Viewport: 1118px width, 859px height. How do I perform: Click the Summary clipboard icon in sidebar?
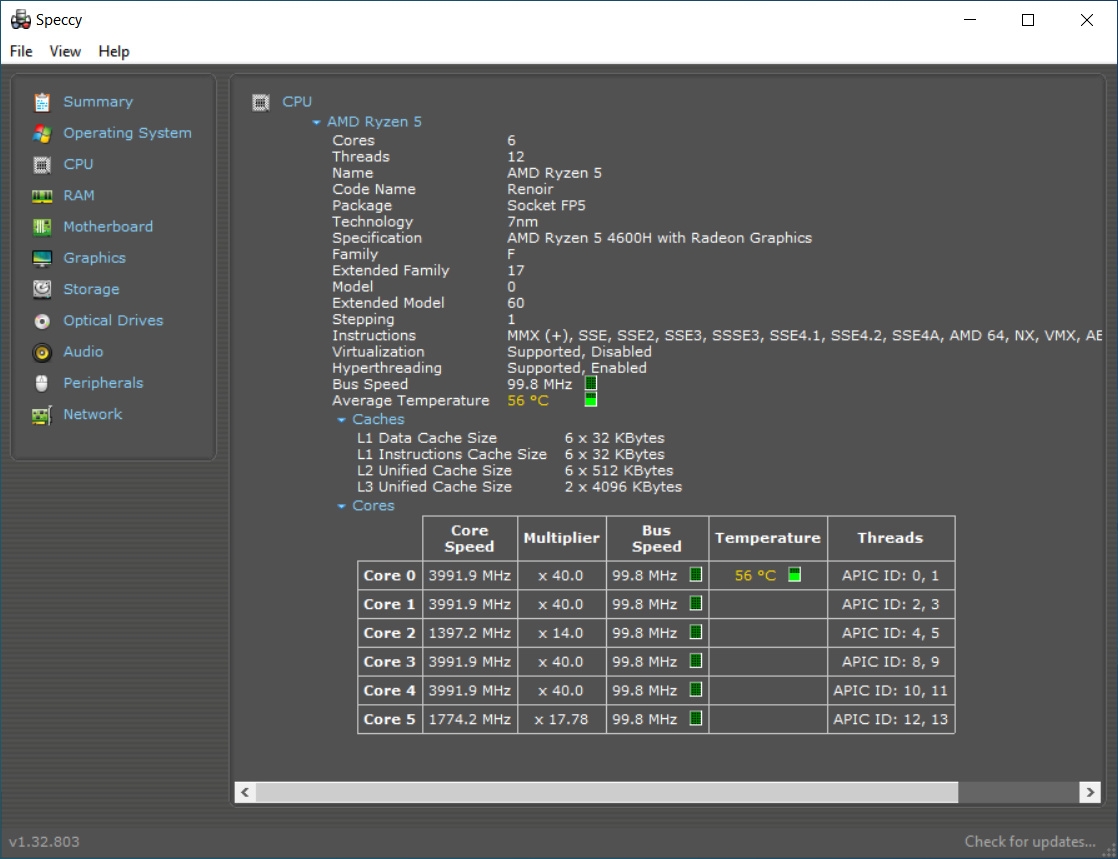click(42, 103)
